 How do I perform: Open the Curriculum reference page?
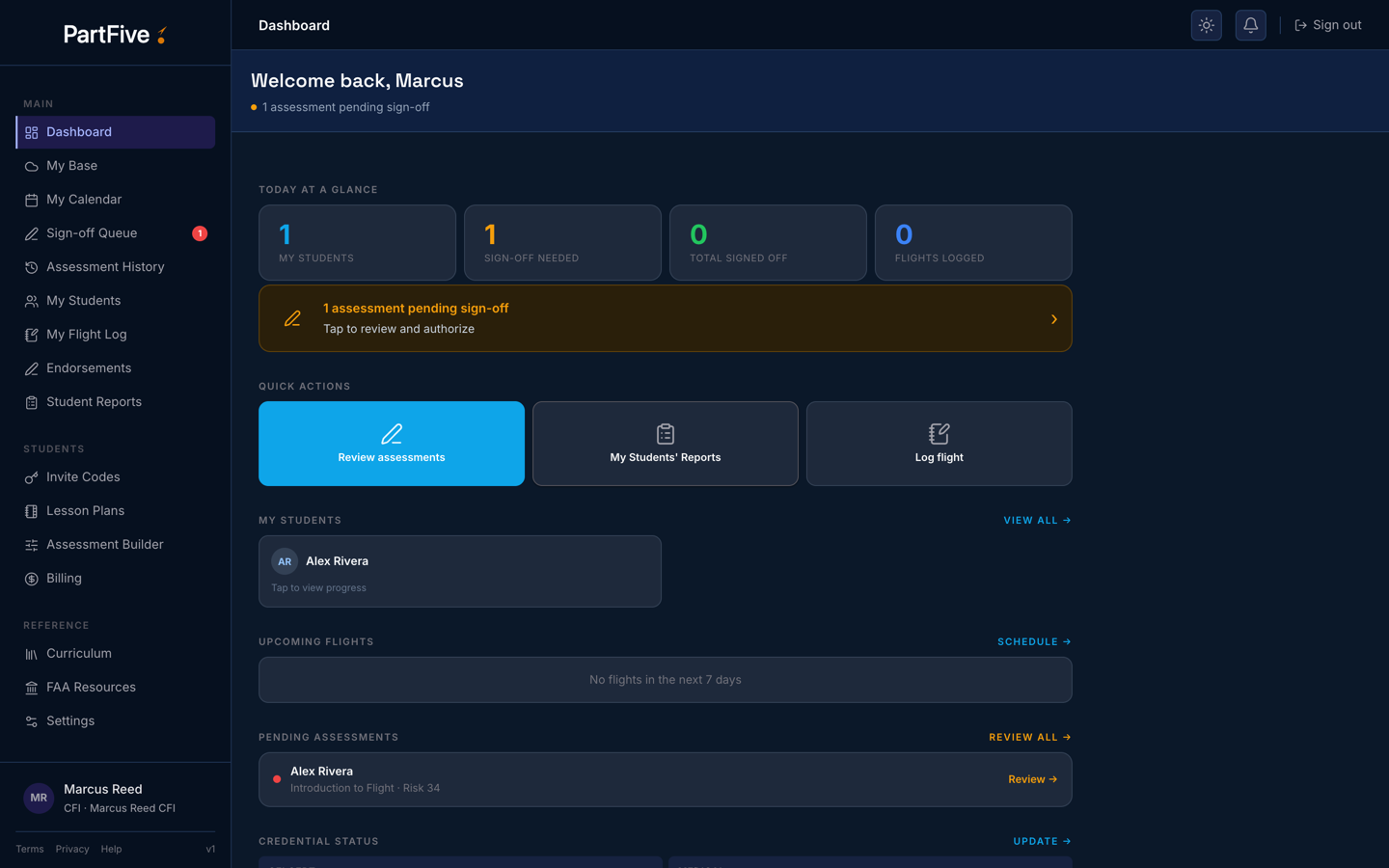tap(116, 654)
